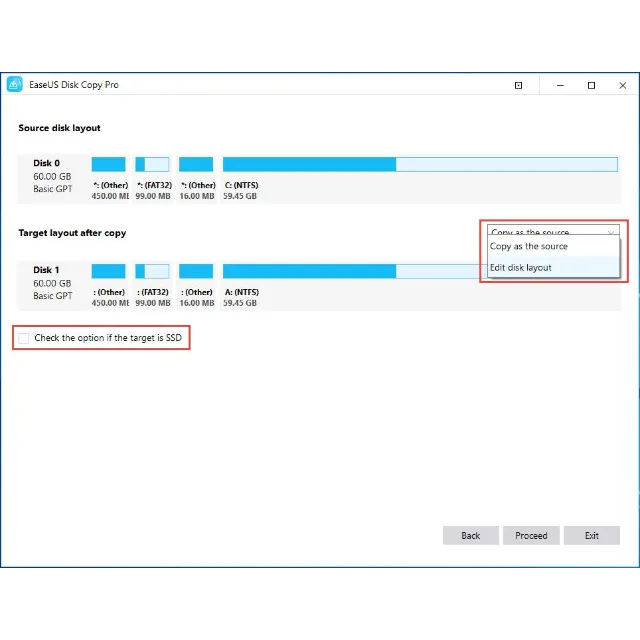Select Disk 1 FAT32 99 MB partition
The image size is (640, 640).
(153, 271)
